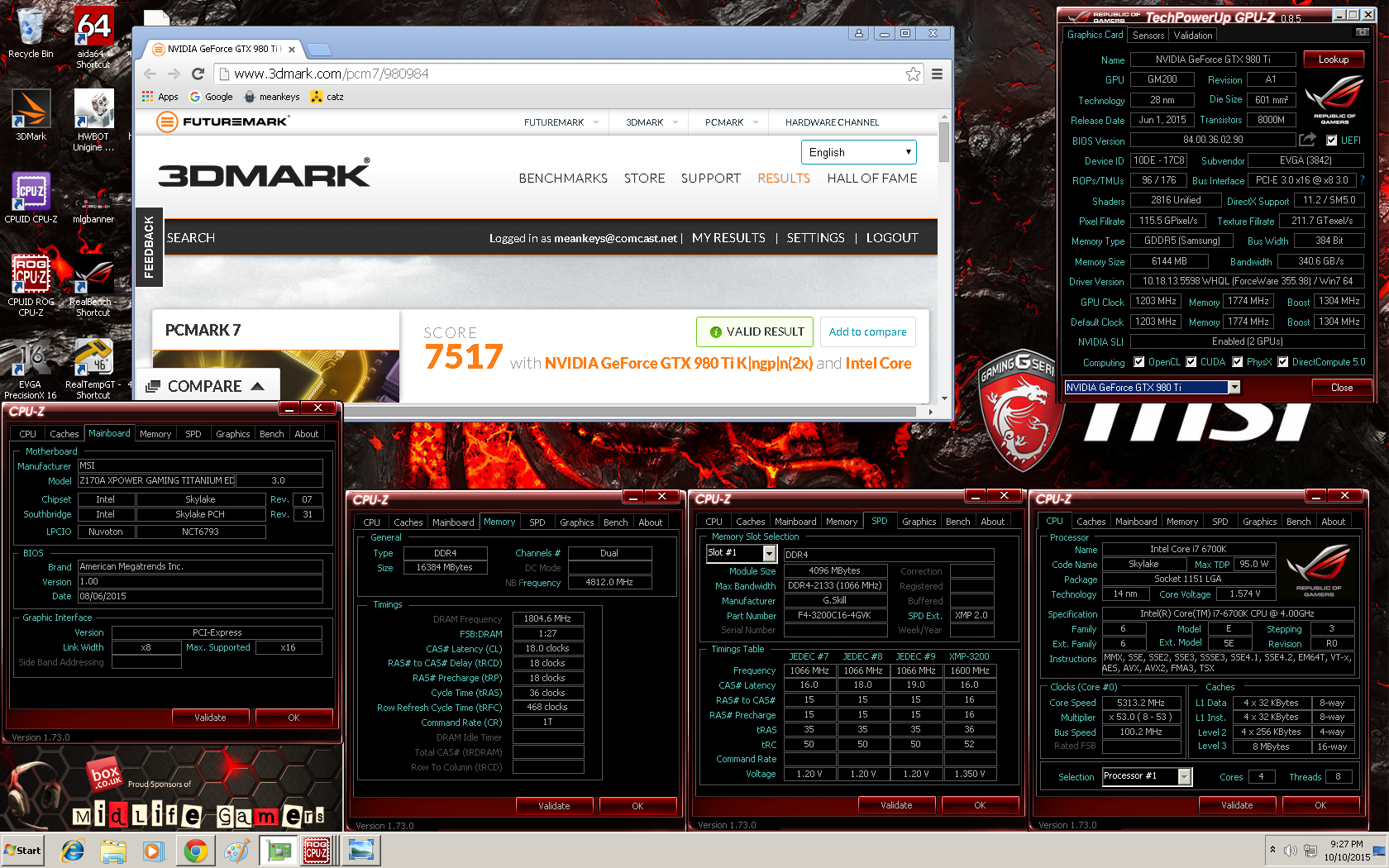Toggle the CUDA checkbox in GPU-Z

1191,361
